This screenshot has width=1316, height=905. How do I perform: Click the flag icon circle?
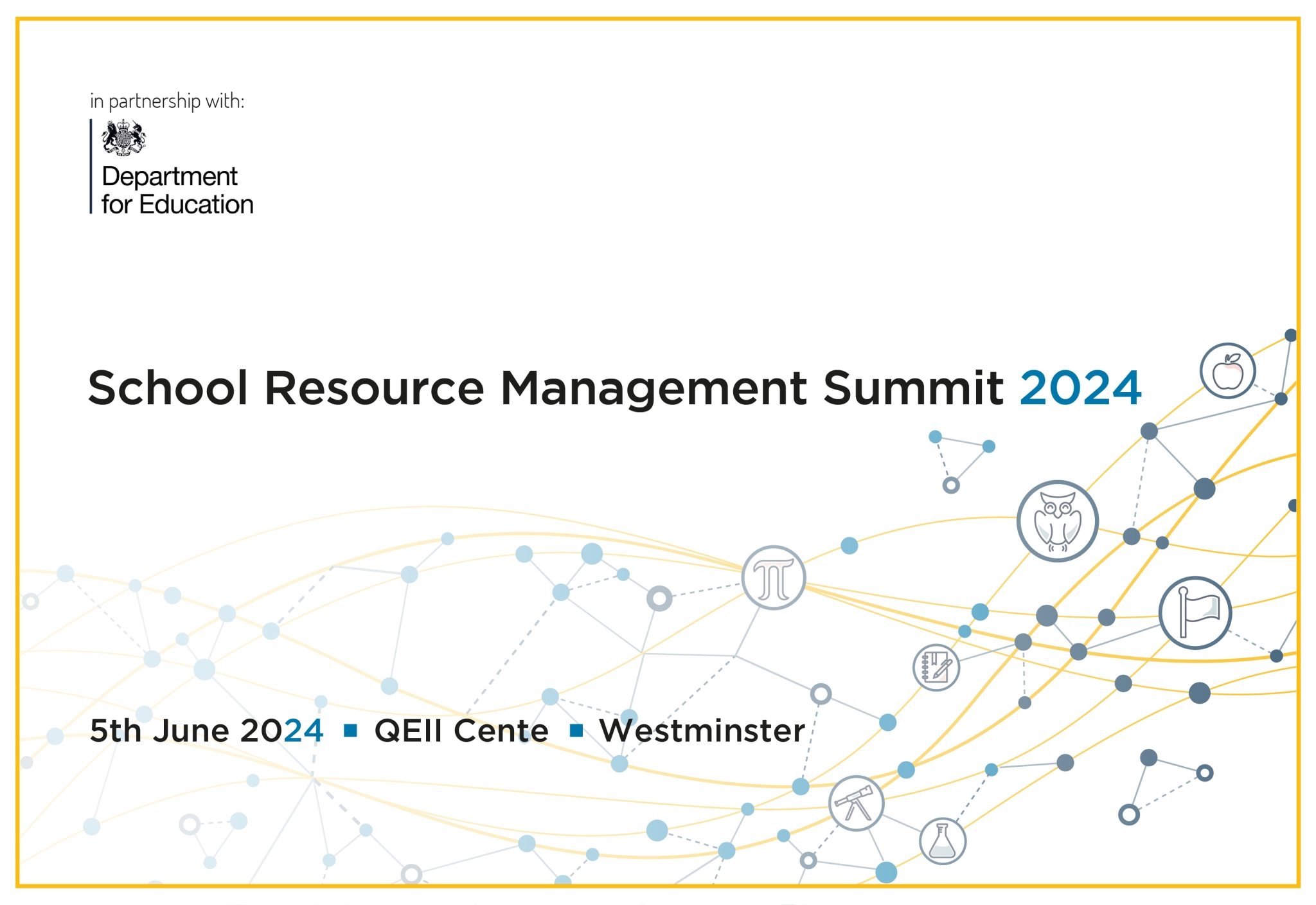pos(1195,613)
